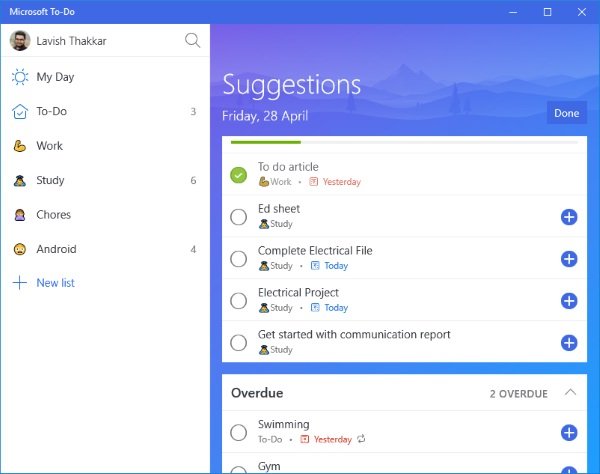Screen dimensions: 600x474
Task: Add communication report task to My Day
Action: click(x=569, y=343)
